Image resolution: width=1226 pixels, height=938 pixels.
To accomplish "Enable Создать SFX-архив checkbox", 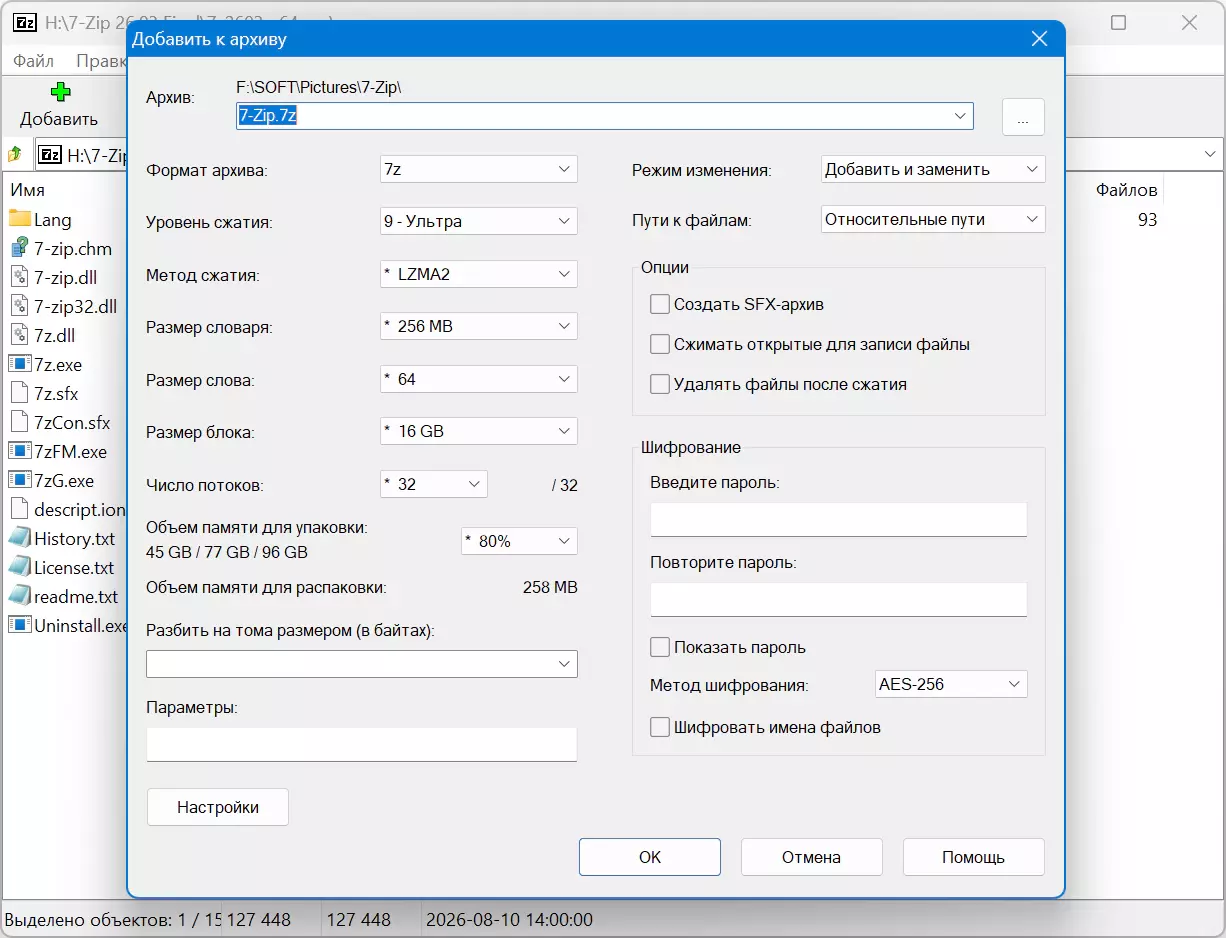I will click(659, 304).
